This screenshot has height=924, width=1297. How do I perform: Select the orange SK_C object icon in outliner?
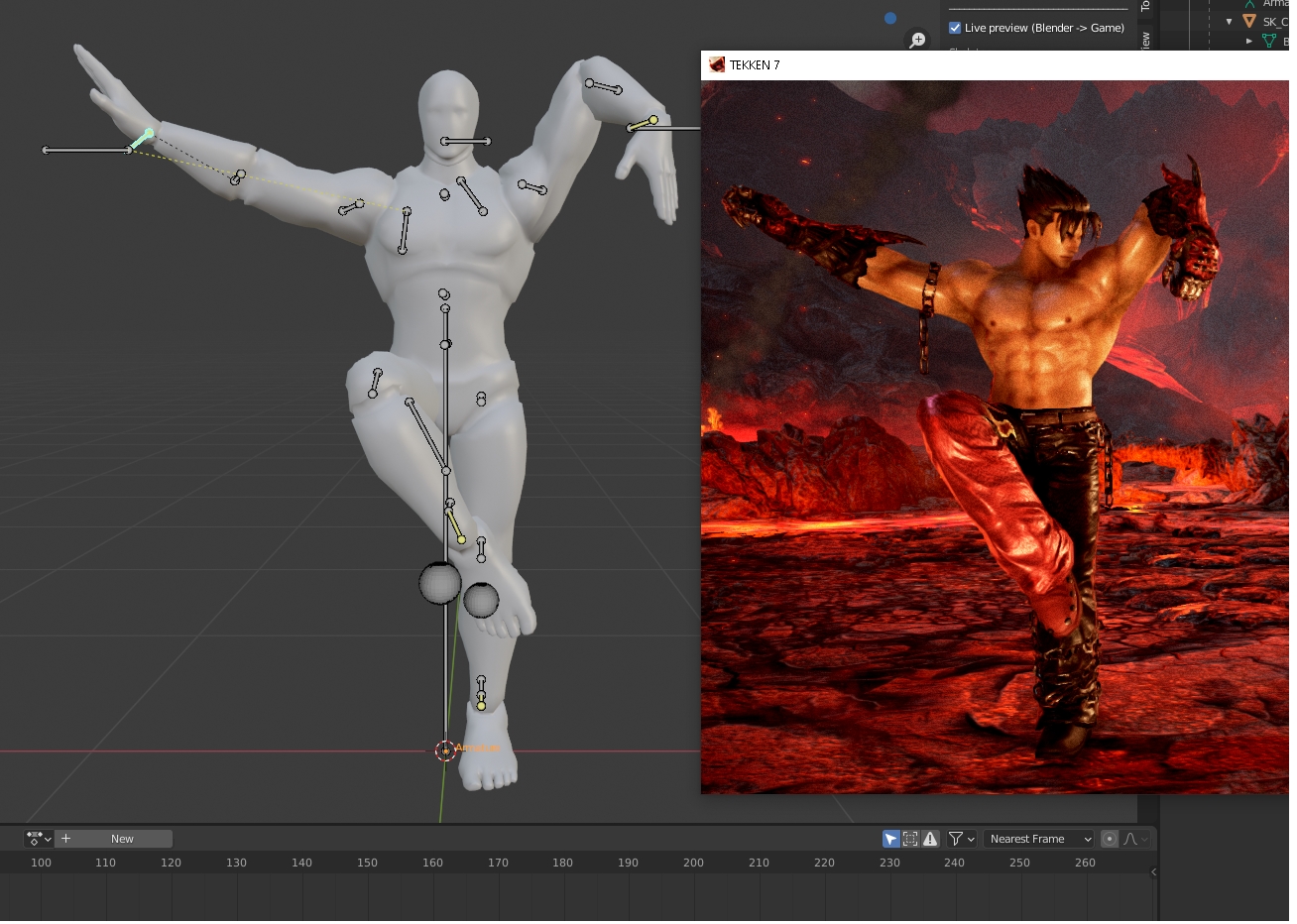(x=1249, y=21)
